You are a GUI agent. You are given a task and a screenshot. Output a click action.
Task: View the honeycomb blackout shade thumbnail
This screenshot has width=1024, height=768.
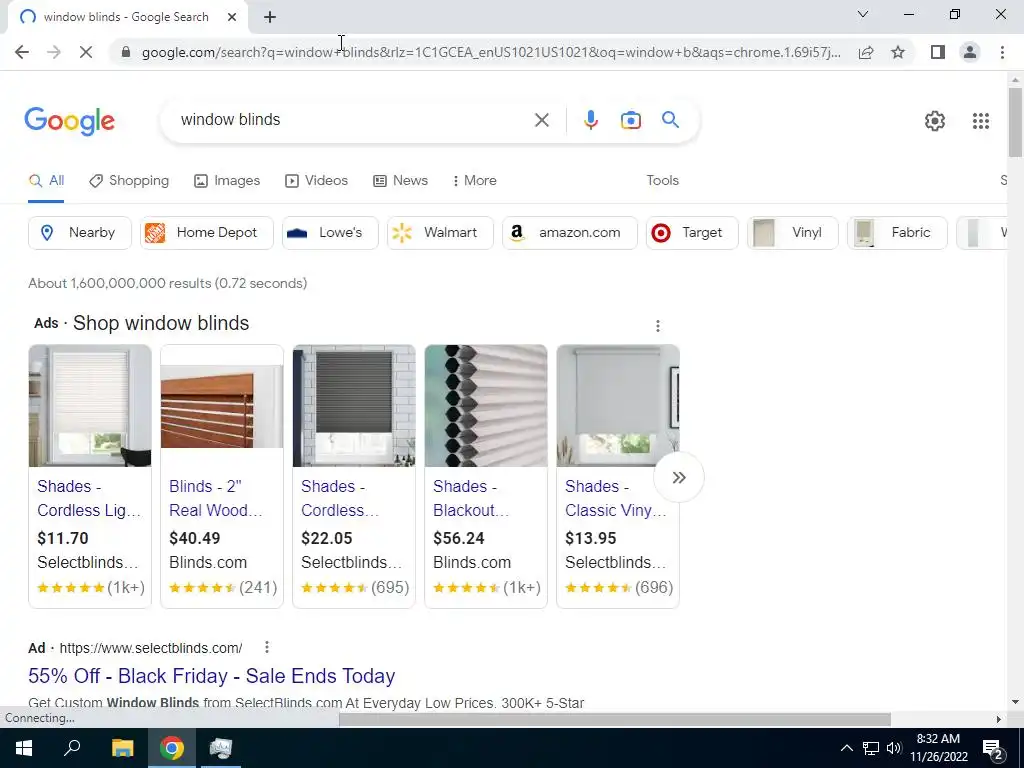tap(486, 406)
